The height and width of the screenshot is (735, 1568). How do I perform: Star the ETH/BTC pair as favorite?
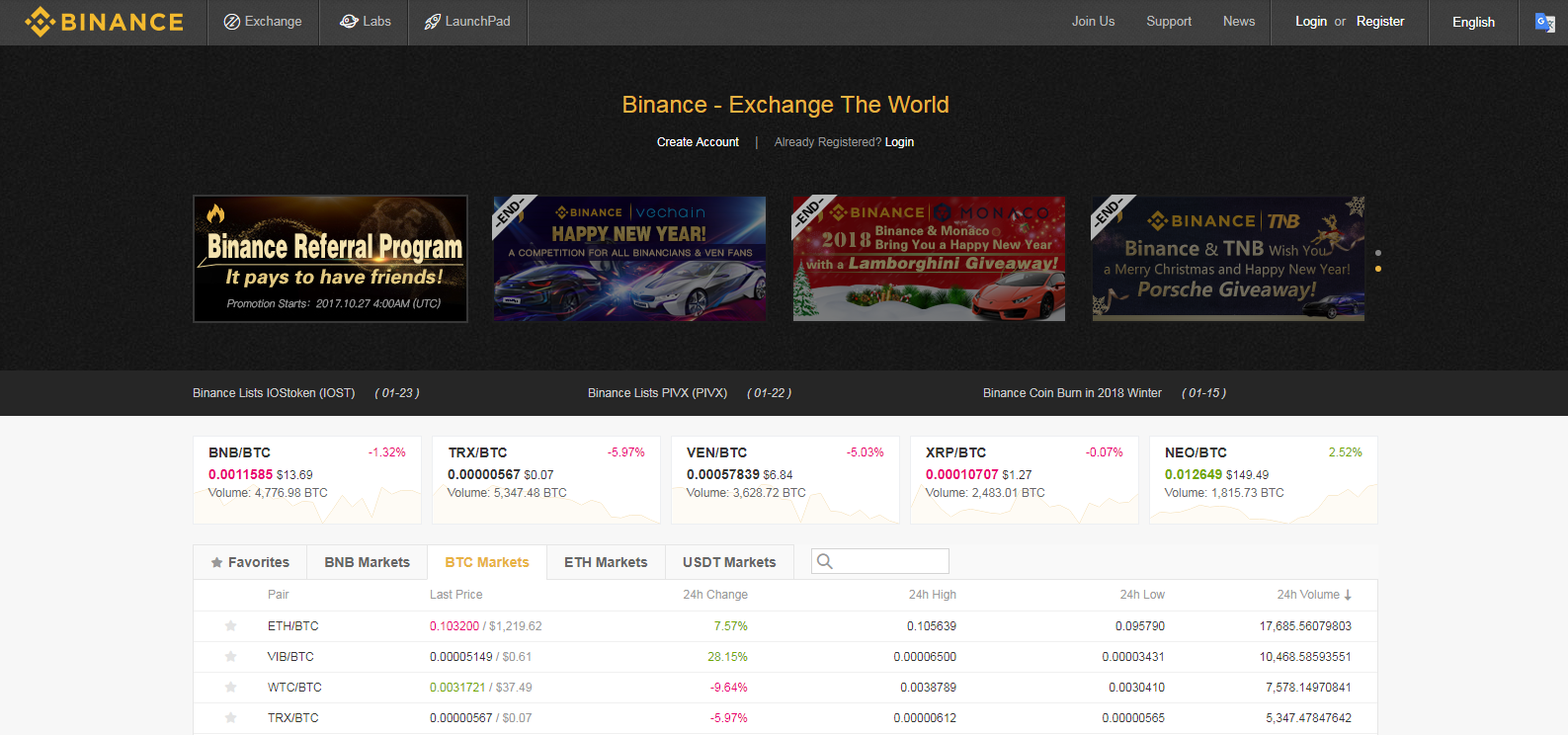click(x=230, y=625)
